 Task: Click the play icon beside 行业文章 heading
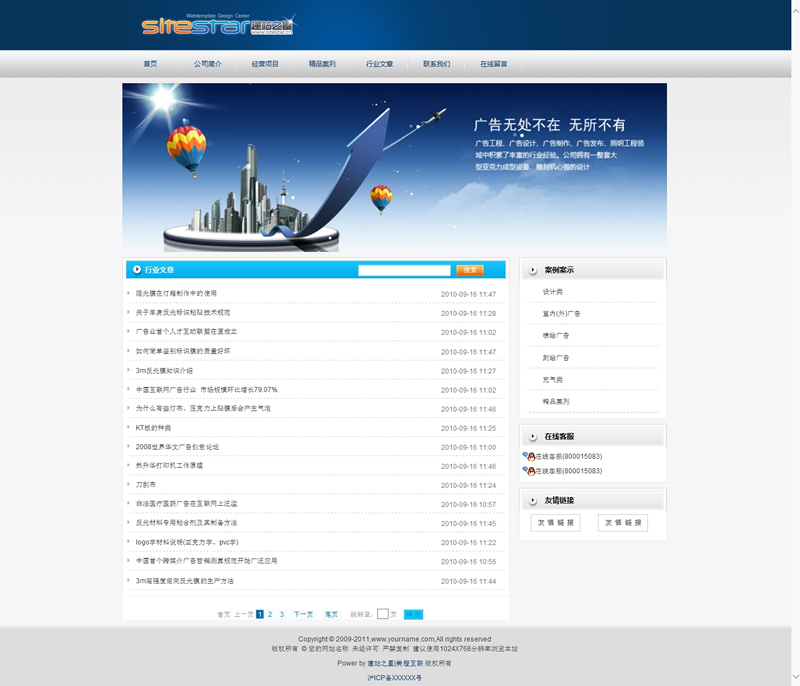(x=137, y=270)
